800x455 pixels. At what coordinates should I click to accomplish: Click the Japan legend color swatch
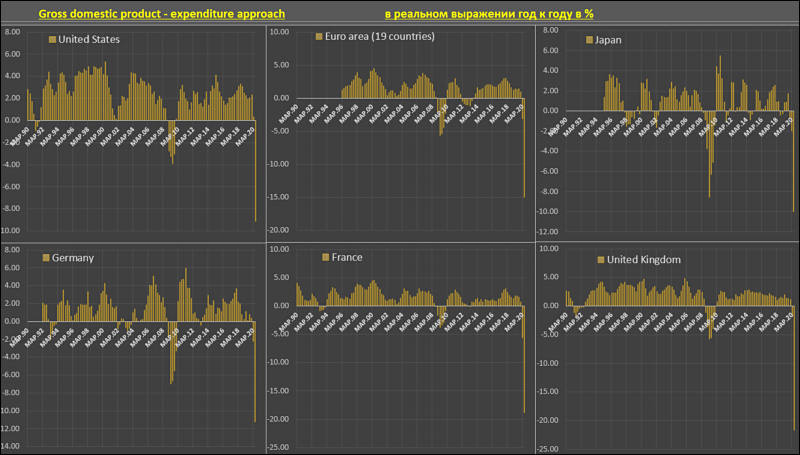point(590,40)
